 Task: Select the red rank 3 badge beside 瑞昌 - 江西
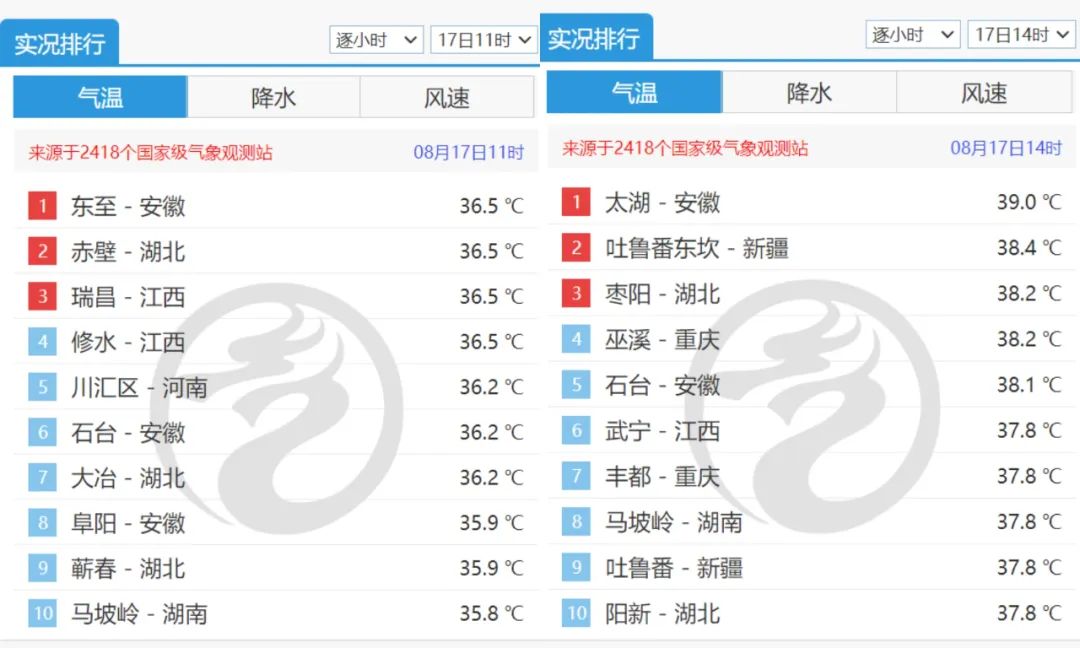(42, 297)
